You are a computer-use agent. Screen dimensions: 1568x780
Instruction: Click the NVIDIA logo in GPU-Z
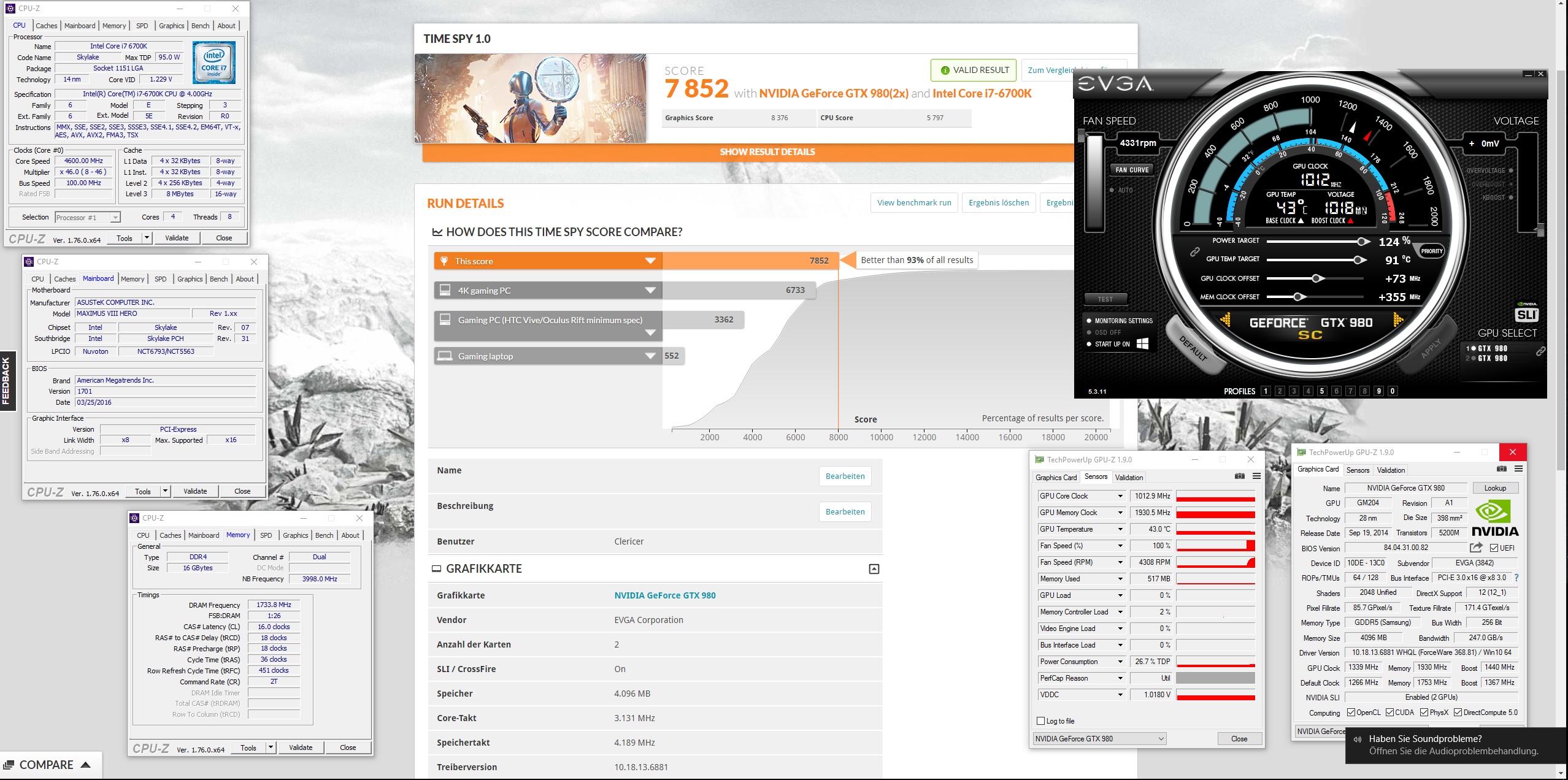tap(1495, 518)
